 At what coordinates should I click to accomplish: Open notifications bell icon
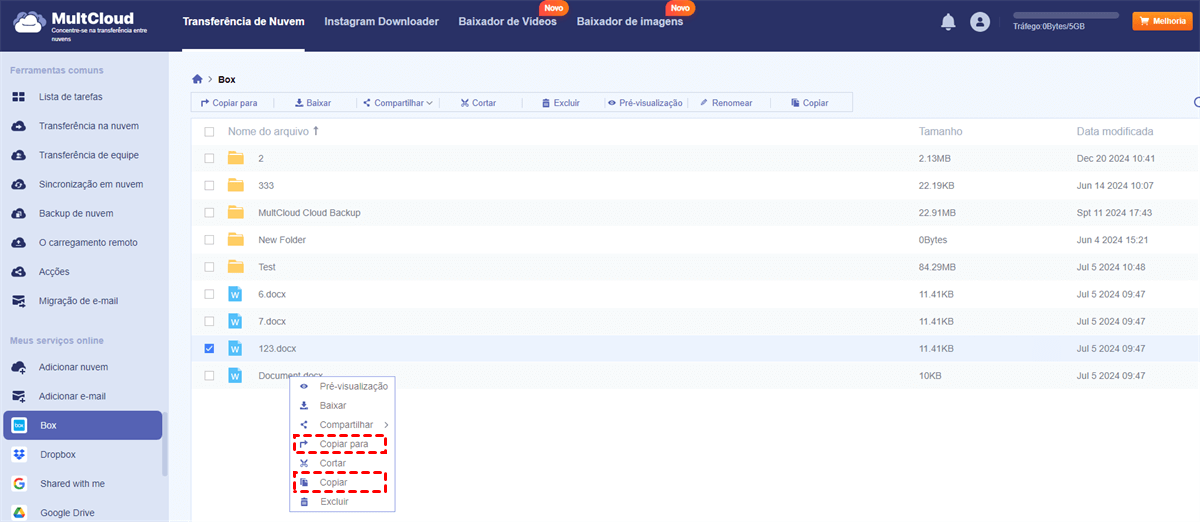(948, 22)
